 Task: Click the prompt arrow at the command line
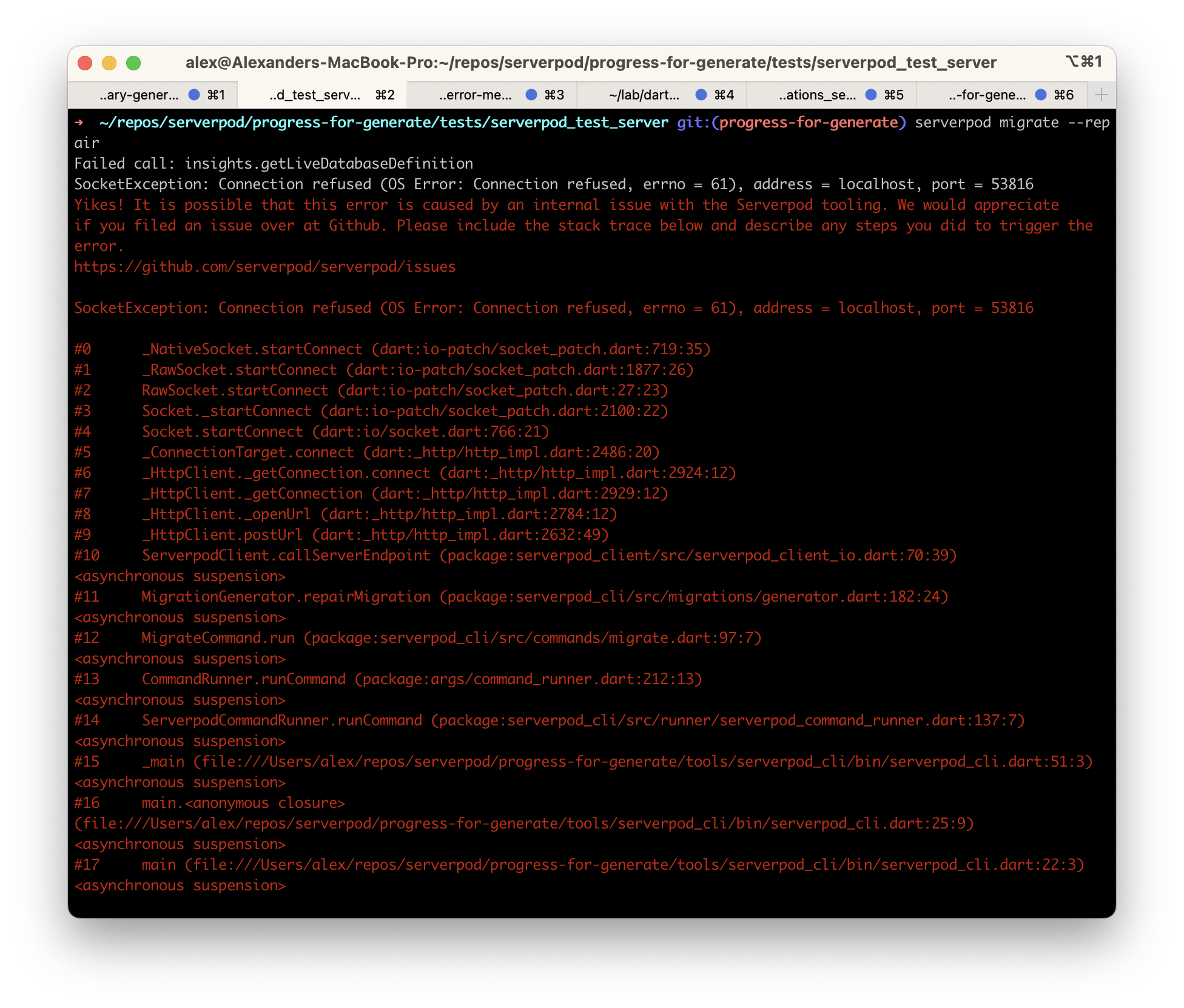pos(79,122)
